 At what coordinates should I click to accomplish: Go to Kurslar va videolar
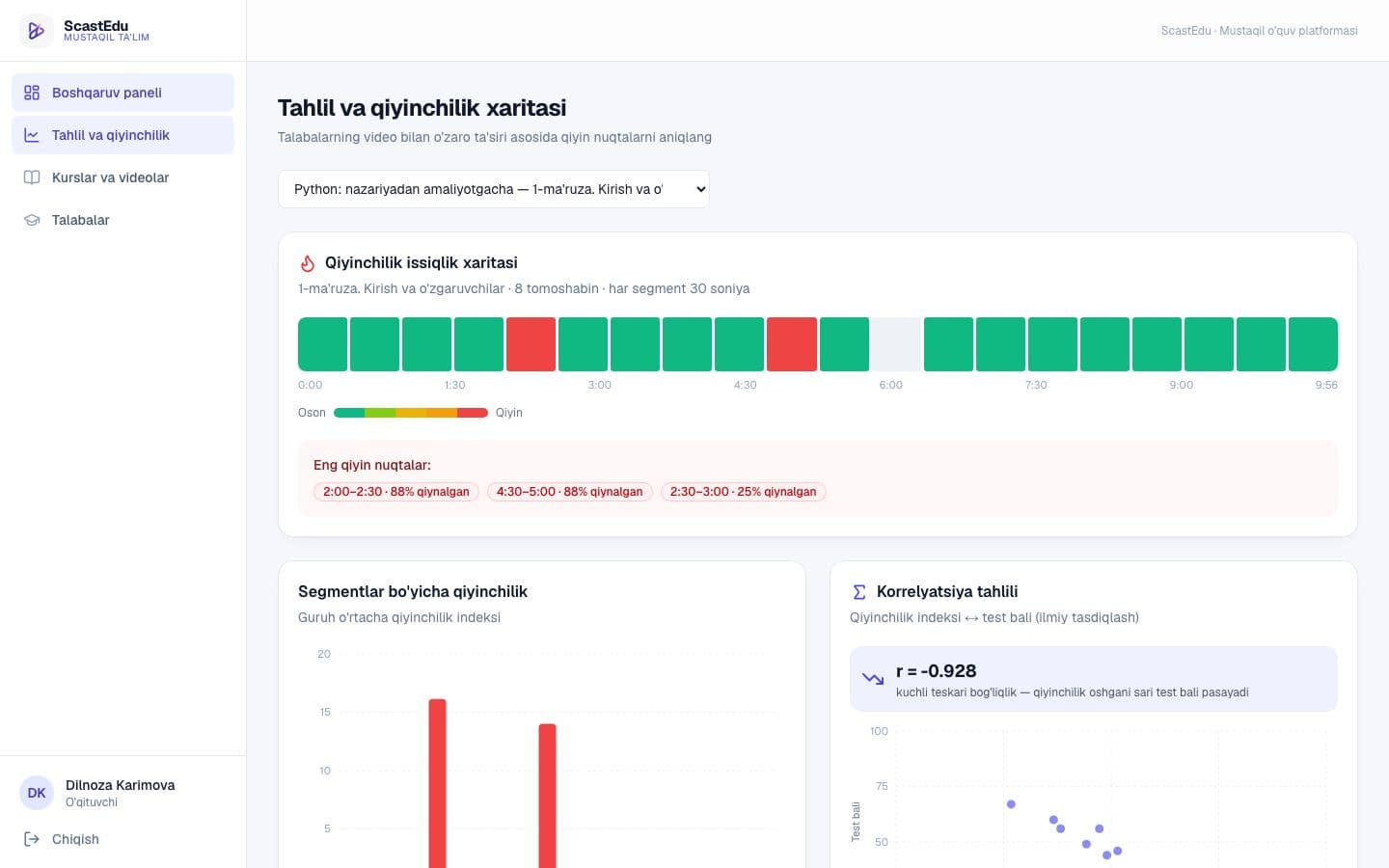[123, 177]
